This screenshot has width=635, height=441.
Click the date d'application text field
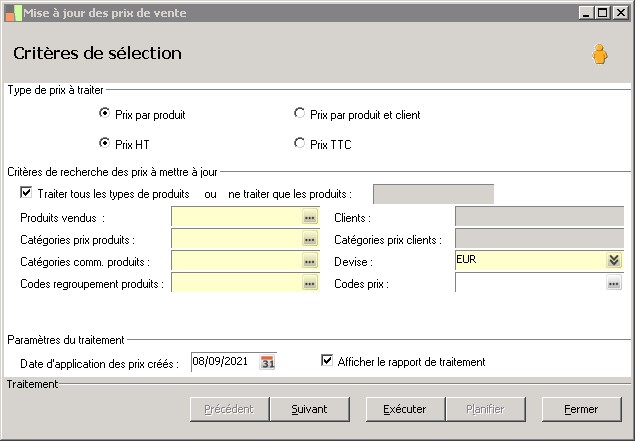coord(224,362)
